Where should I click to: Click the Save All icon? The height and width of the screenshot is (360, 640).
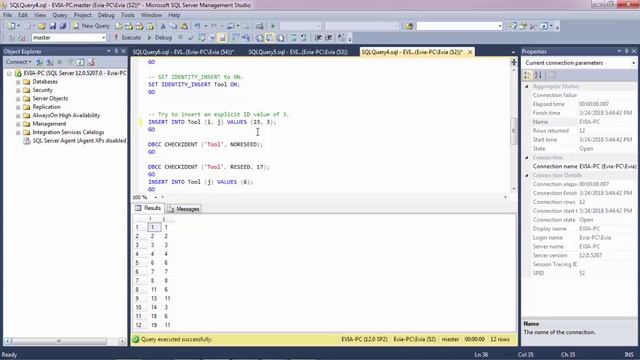pos(63,26)
